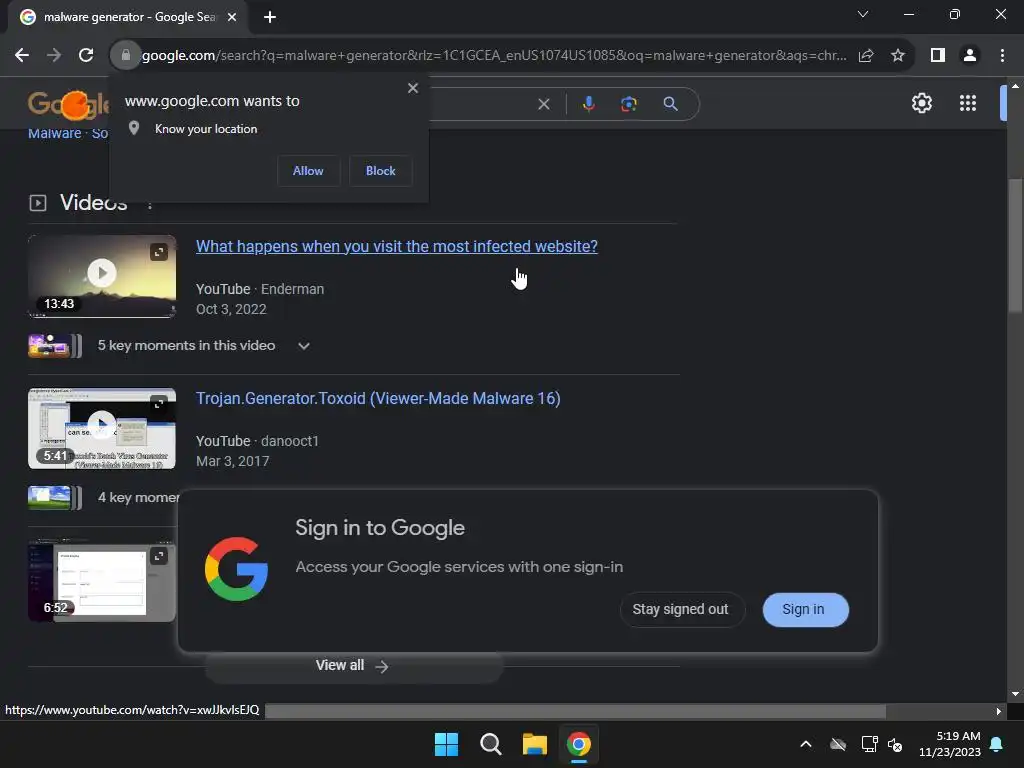Click the browser forward arrow

pos(54,56)
